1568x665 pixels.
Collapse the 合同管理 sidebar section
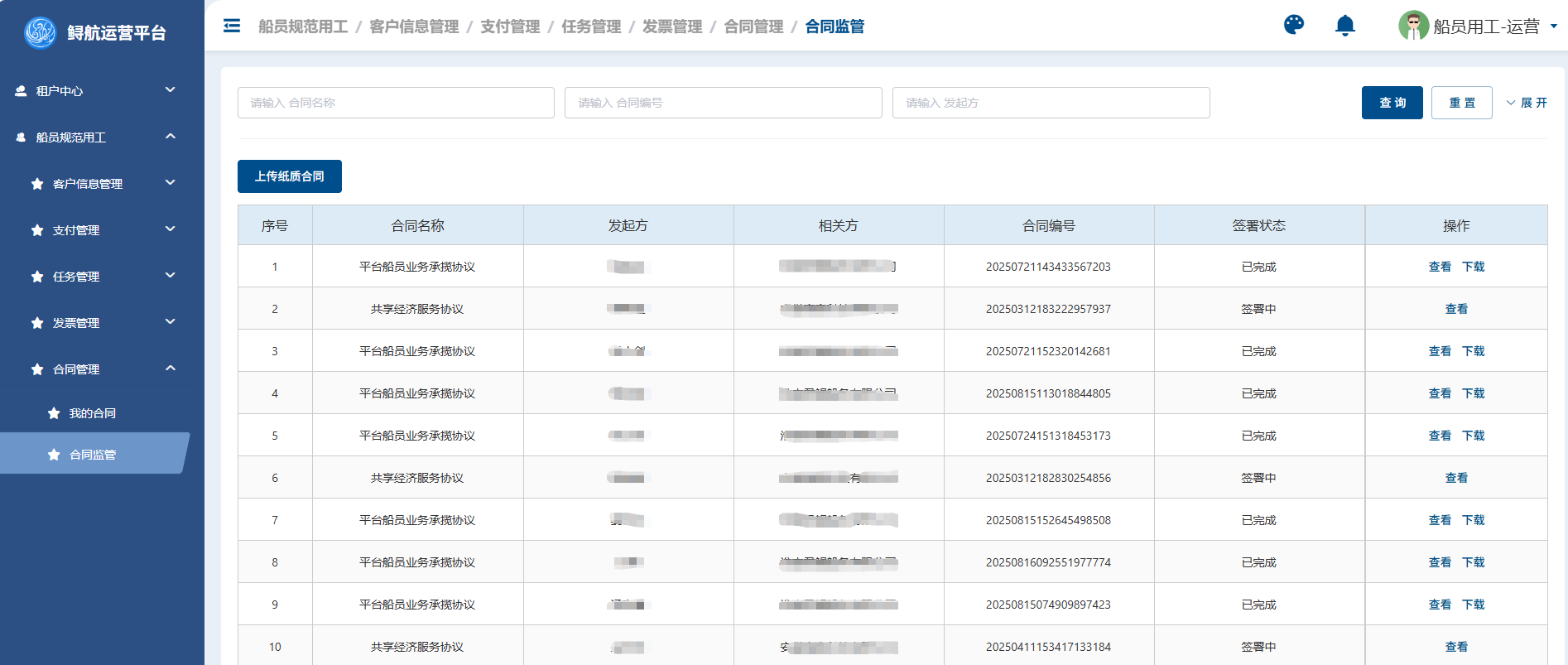pyautogui.click(x=170, y=369)
